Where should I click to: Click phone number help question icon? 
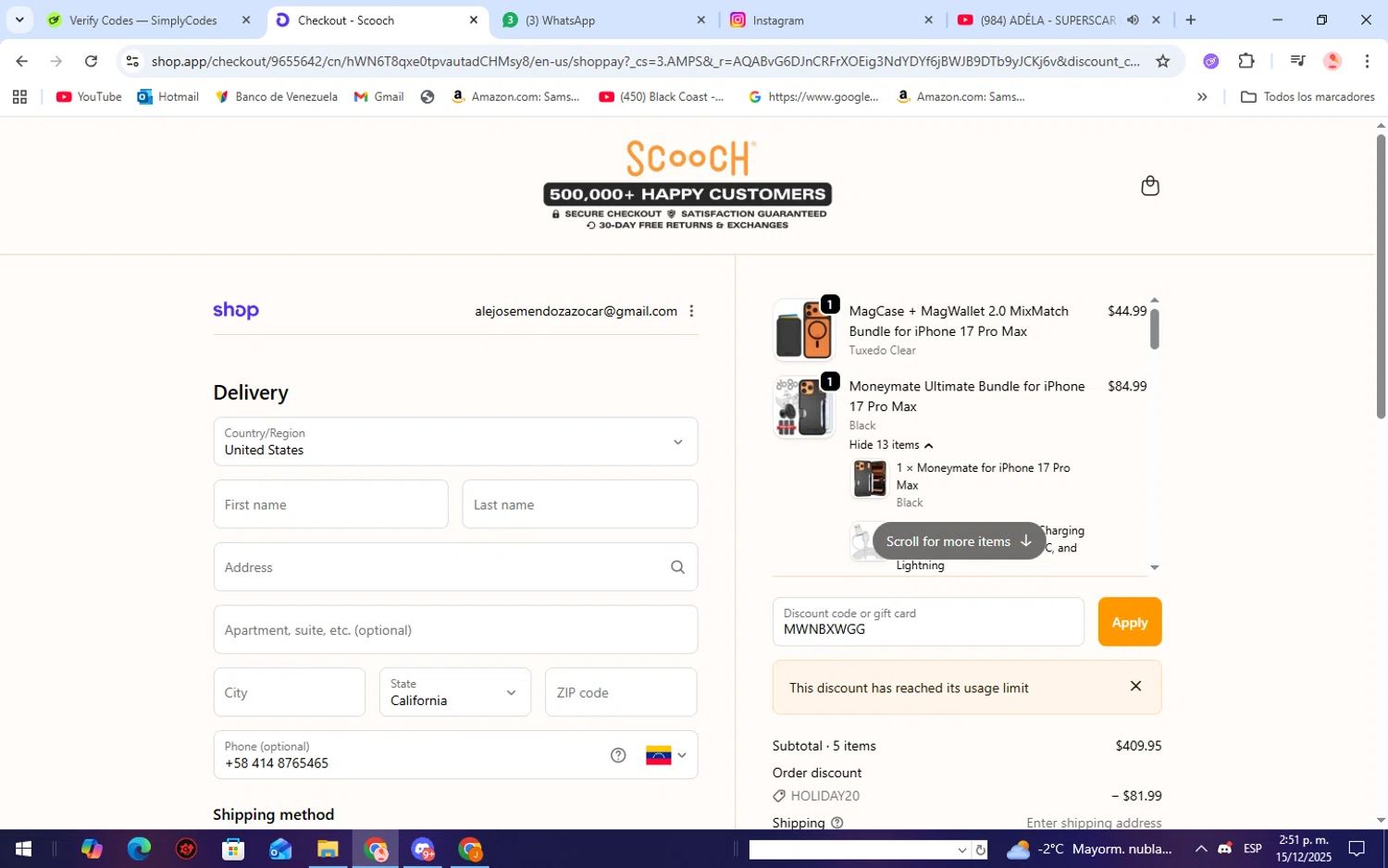pos(618,755)
